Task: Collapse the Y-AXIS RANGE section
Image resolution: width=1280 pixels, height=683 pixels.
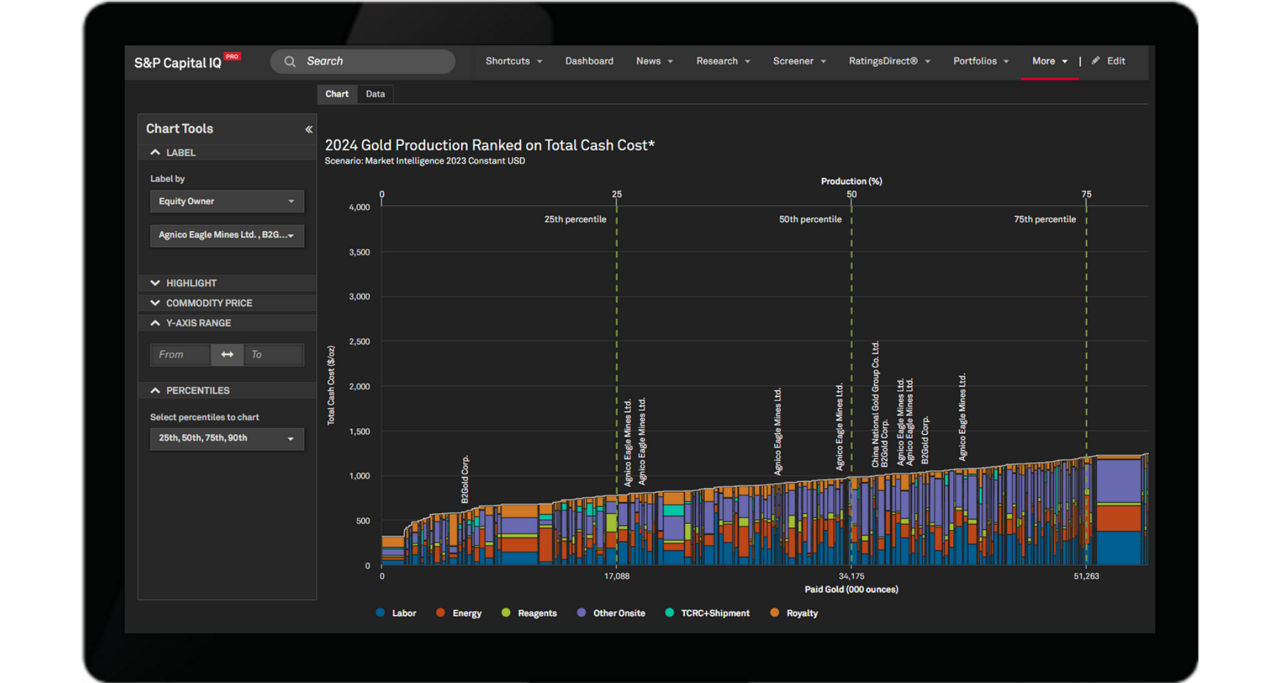Action: point(227,323)
